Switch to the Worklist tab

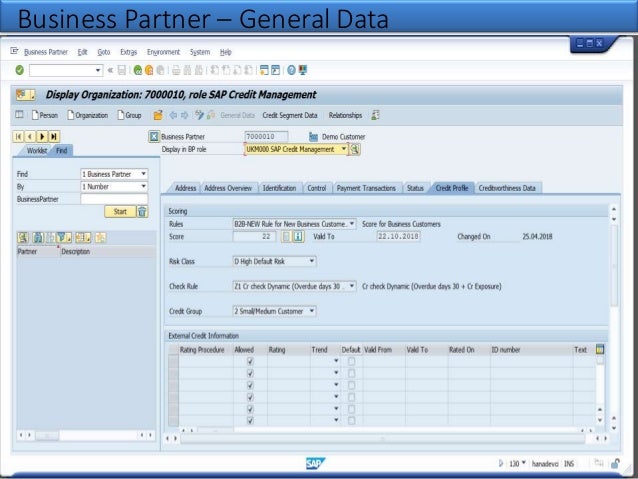pyautogui.click(x=37, y=151)
